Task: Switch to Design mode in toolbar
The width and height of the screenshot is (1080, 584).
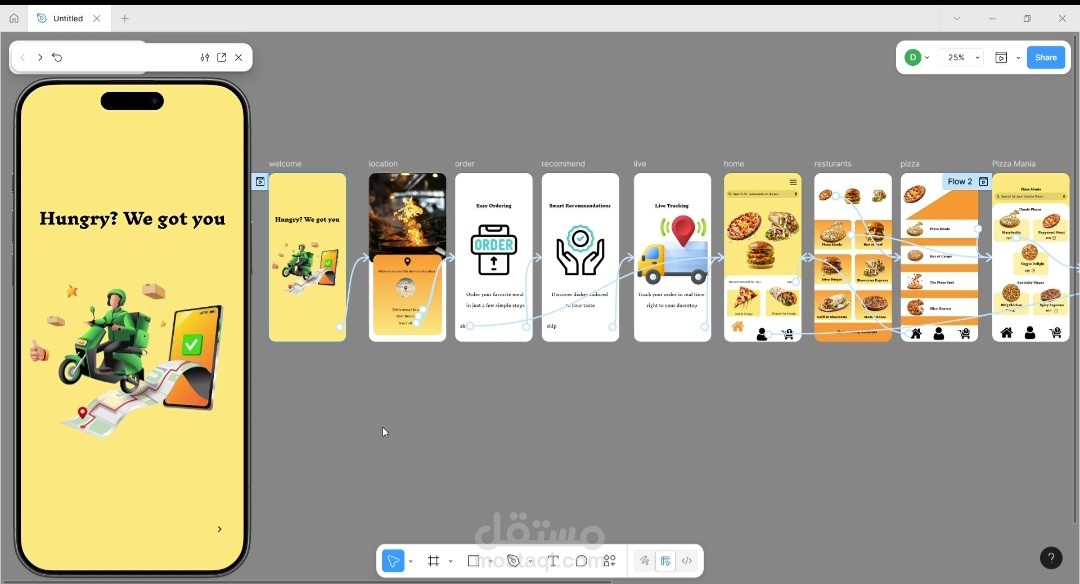Action: pyautogui.click(x=665, y=561)
